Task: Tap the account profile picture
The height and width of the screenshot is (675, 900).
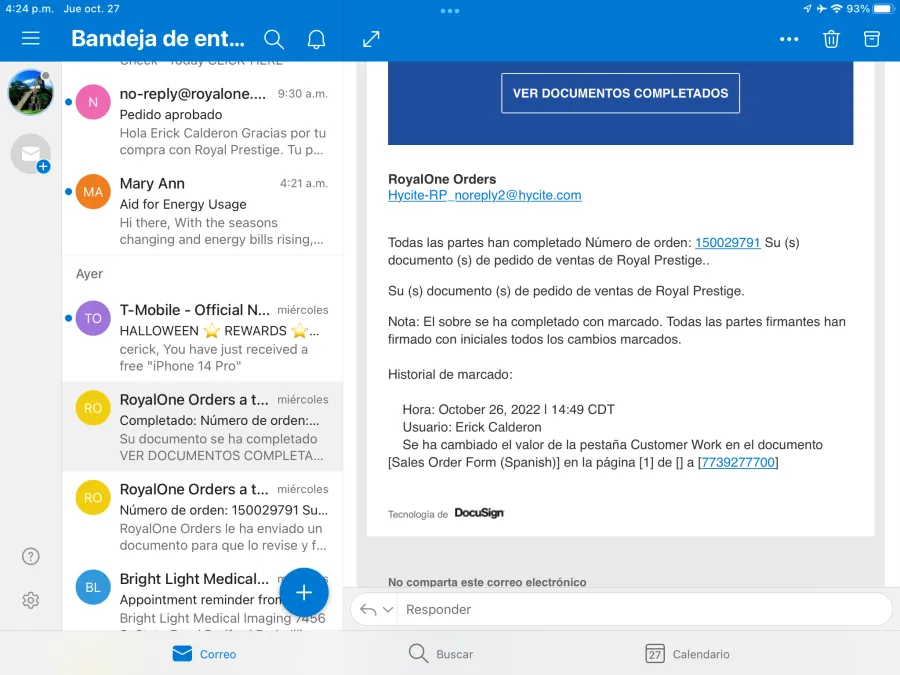Action: [31, 92]
